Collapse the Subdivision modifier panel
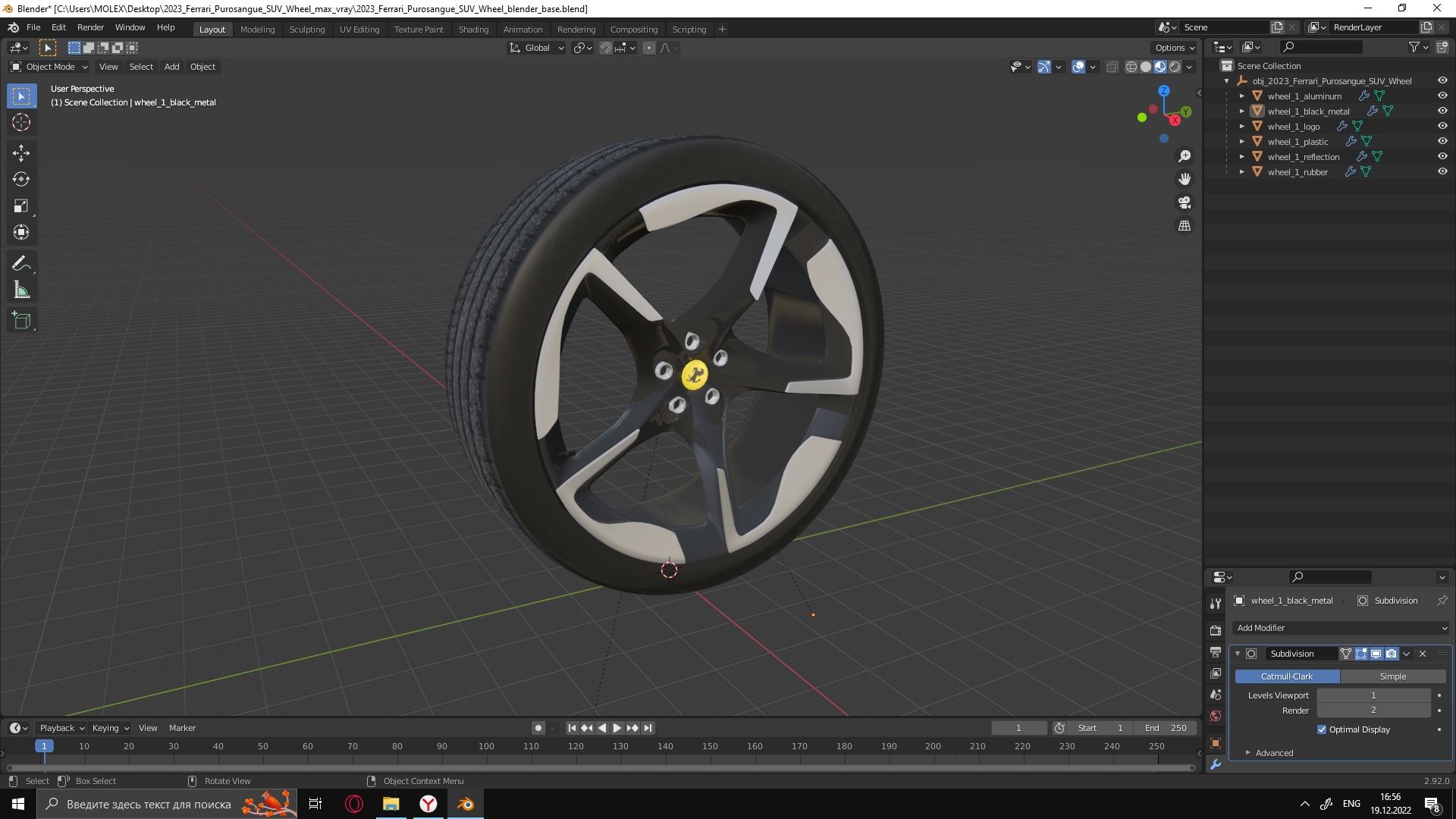This screenshot has width=1456, height=819. pos(1238,654)
